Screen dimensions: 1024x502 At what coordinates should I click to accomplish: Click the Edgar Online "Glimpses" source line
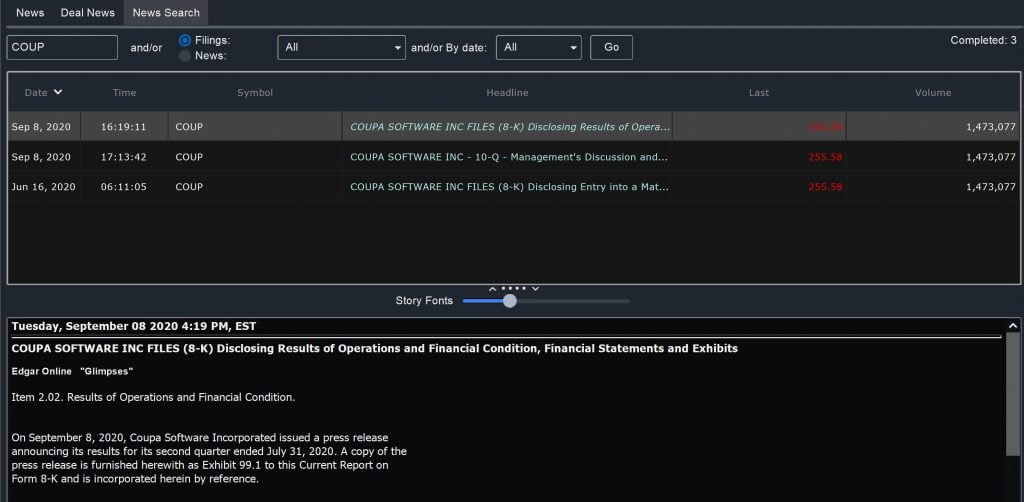coord(72,371)
